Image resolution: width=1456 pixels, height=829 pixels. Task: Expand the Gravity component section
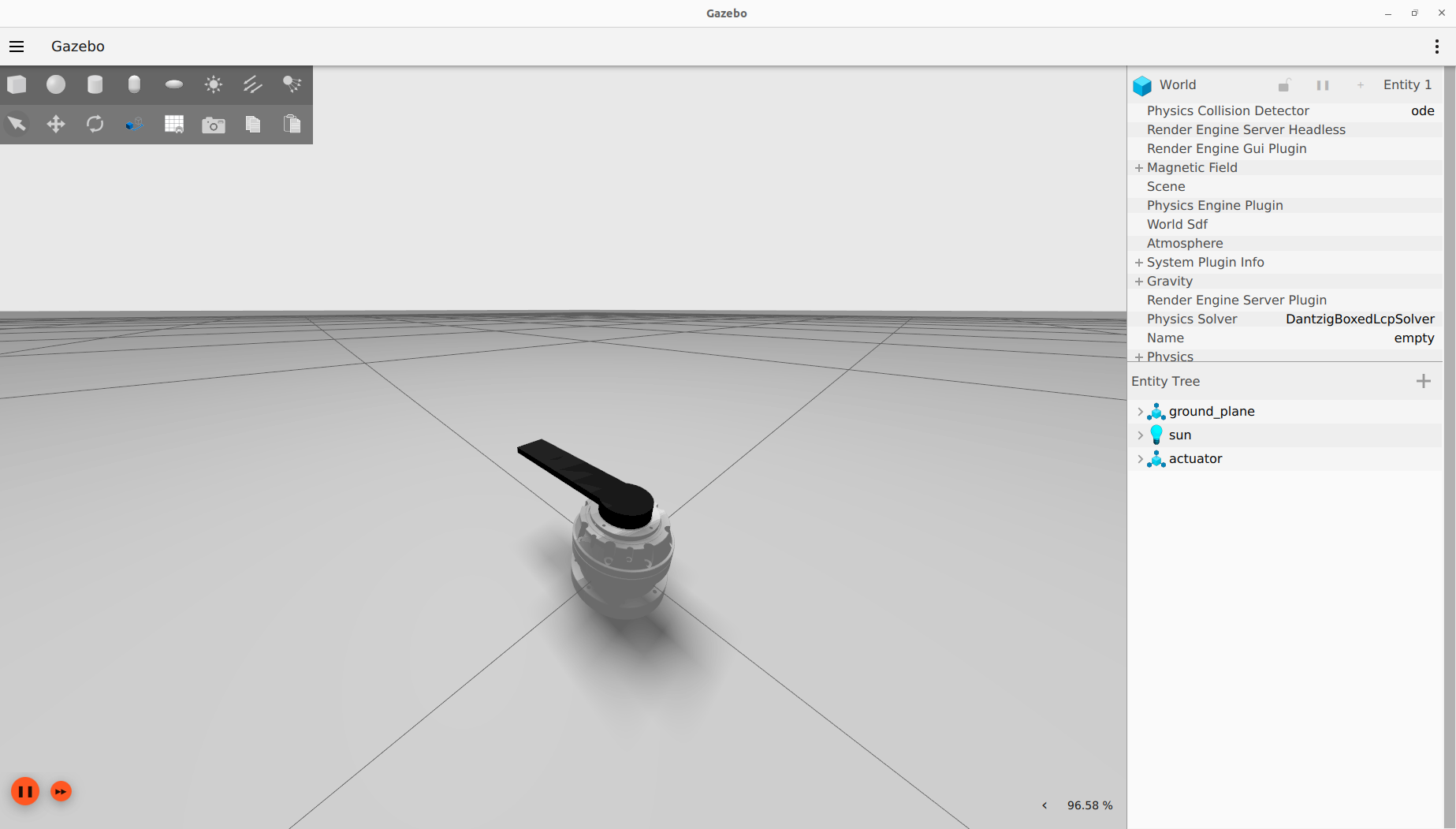(x=1139, y=281)
